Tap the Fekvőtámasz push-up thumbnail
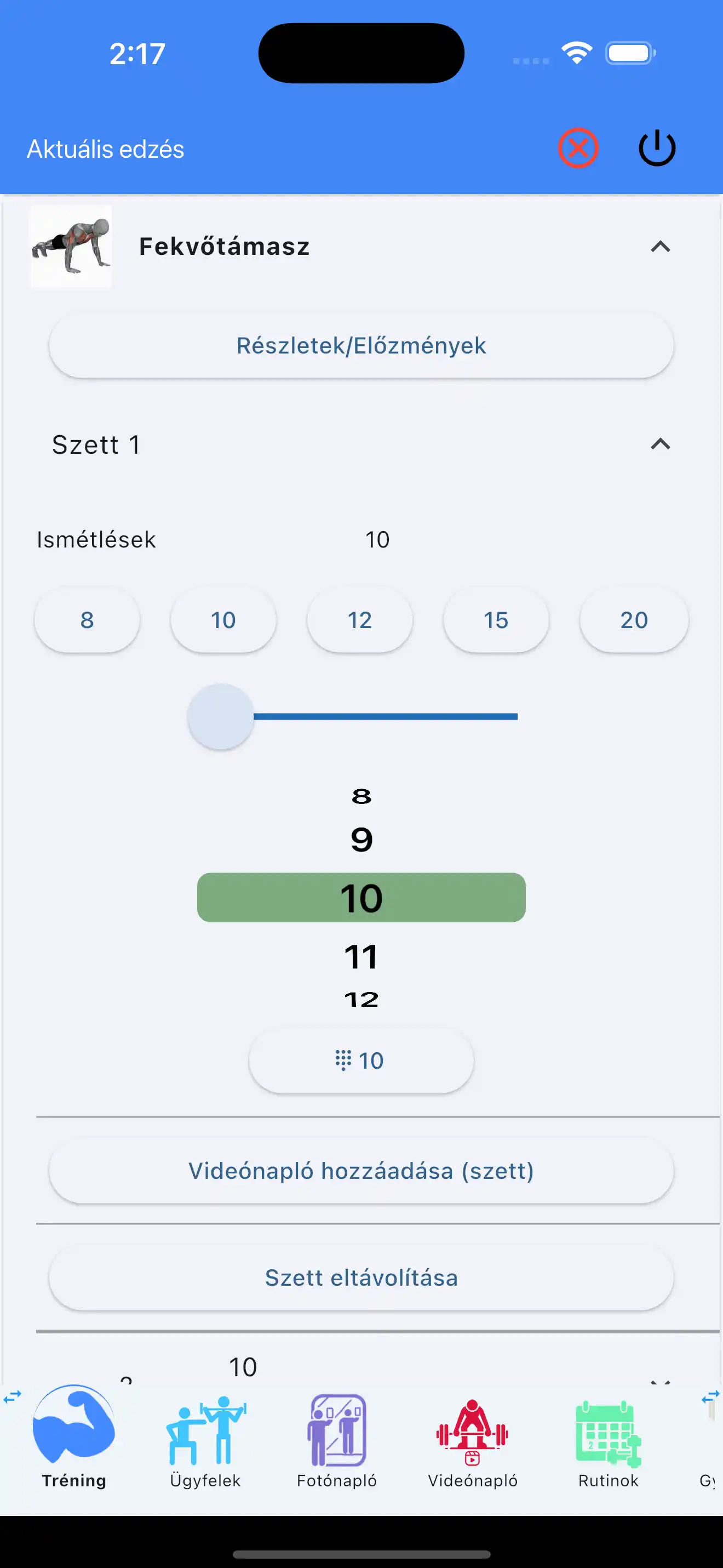The image size is (723, 1568). 71,247
